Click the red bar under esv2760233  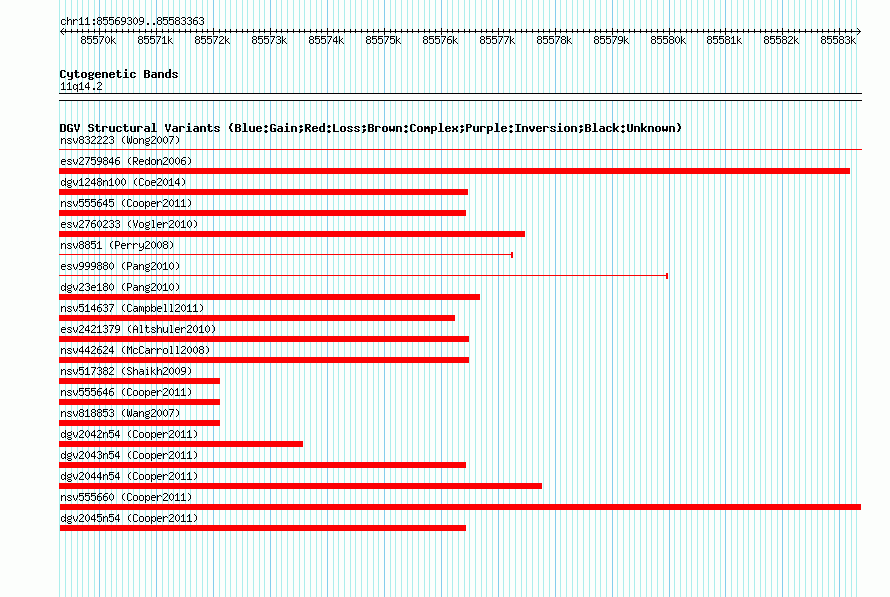pos(292,234)
